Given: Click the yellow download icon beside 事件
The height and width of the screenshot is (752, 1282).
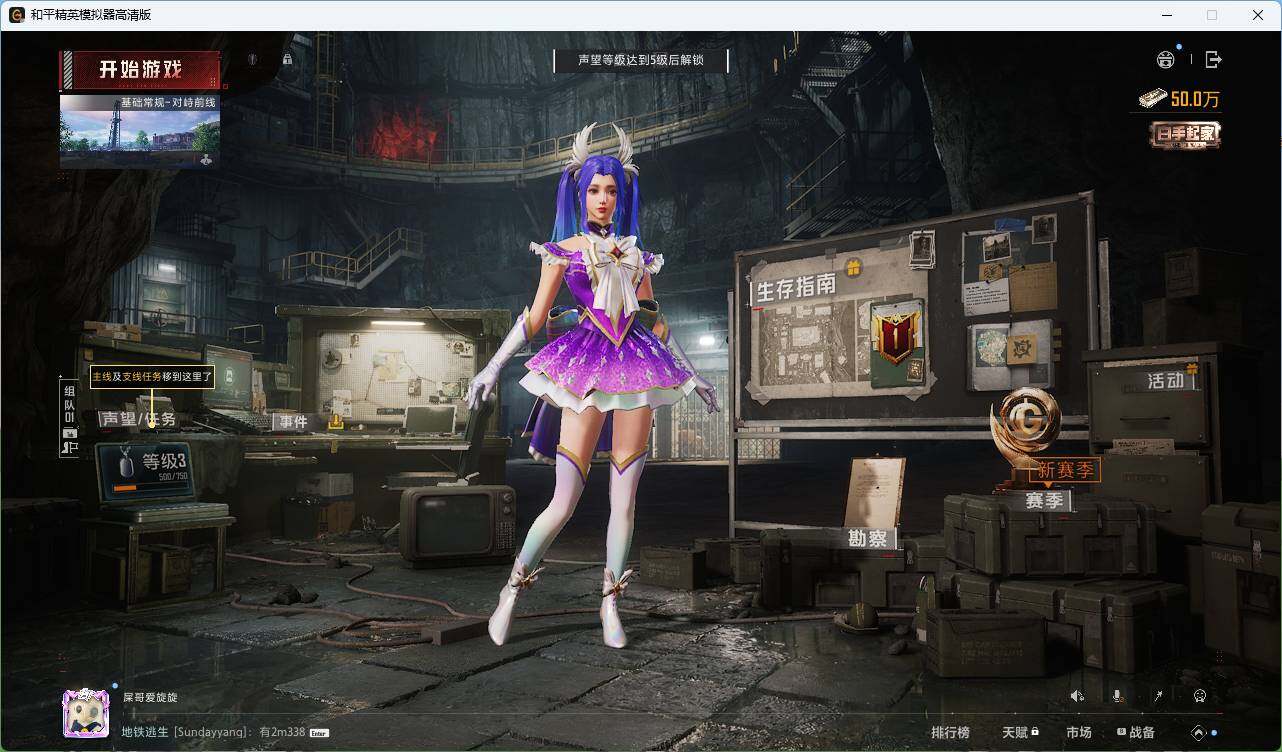Looking at the screenshot, I should [336, 422].
